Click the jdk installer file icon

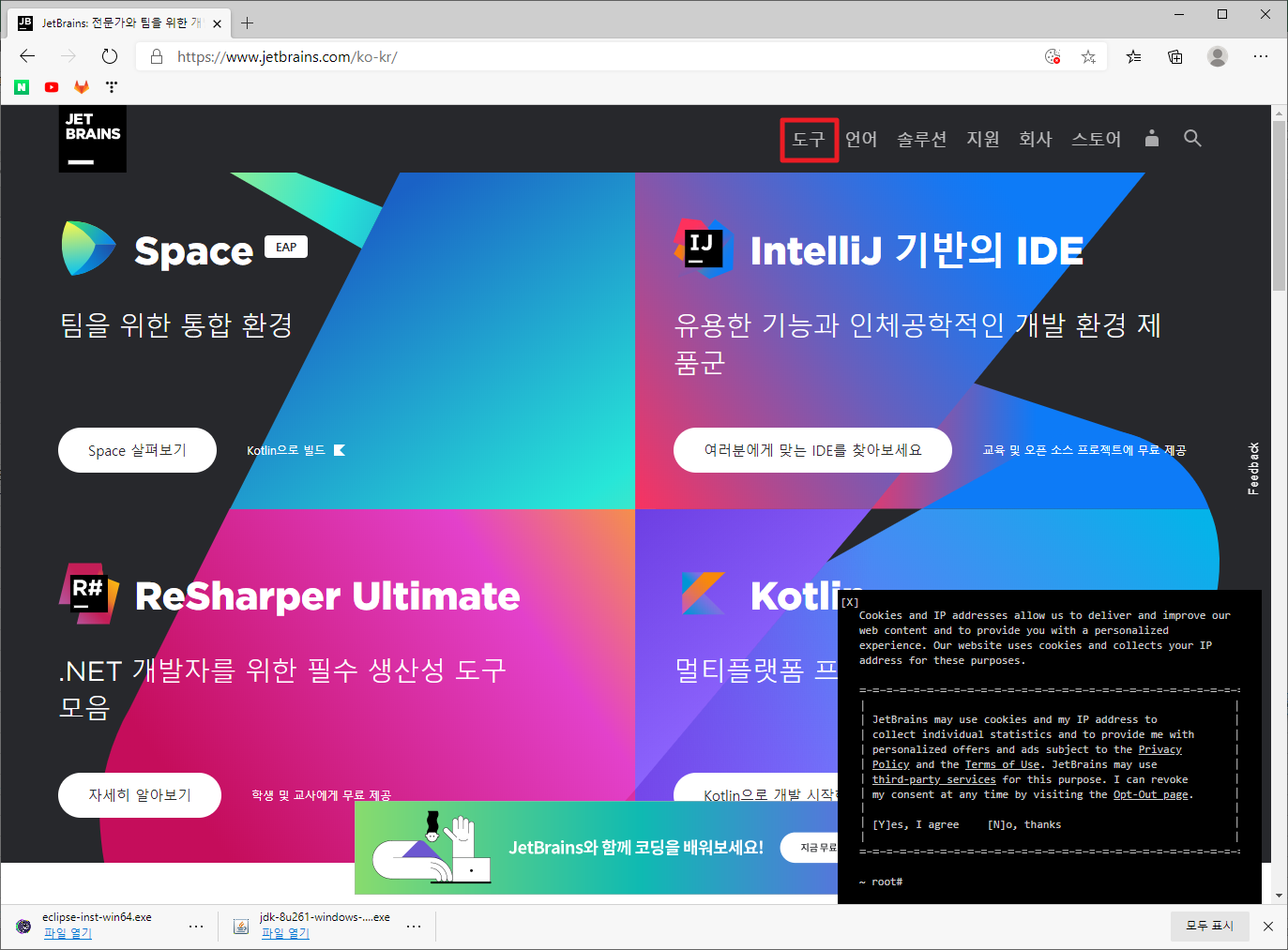click(241, 927)
